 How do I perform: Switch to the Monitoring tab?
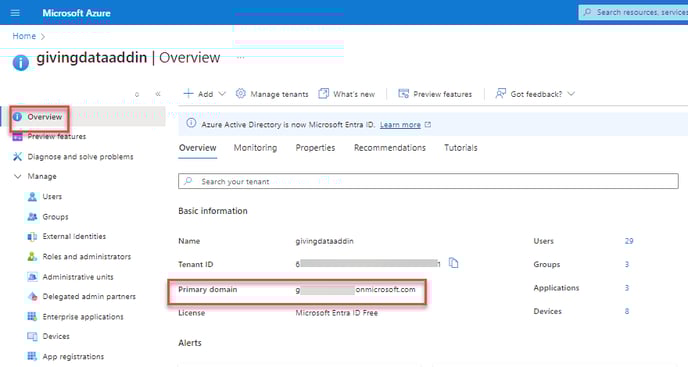click(x=255, y=148)
